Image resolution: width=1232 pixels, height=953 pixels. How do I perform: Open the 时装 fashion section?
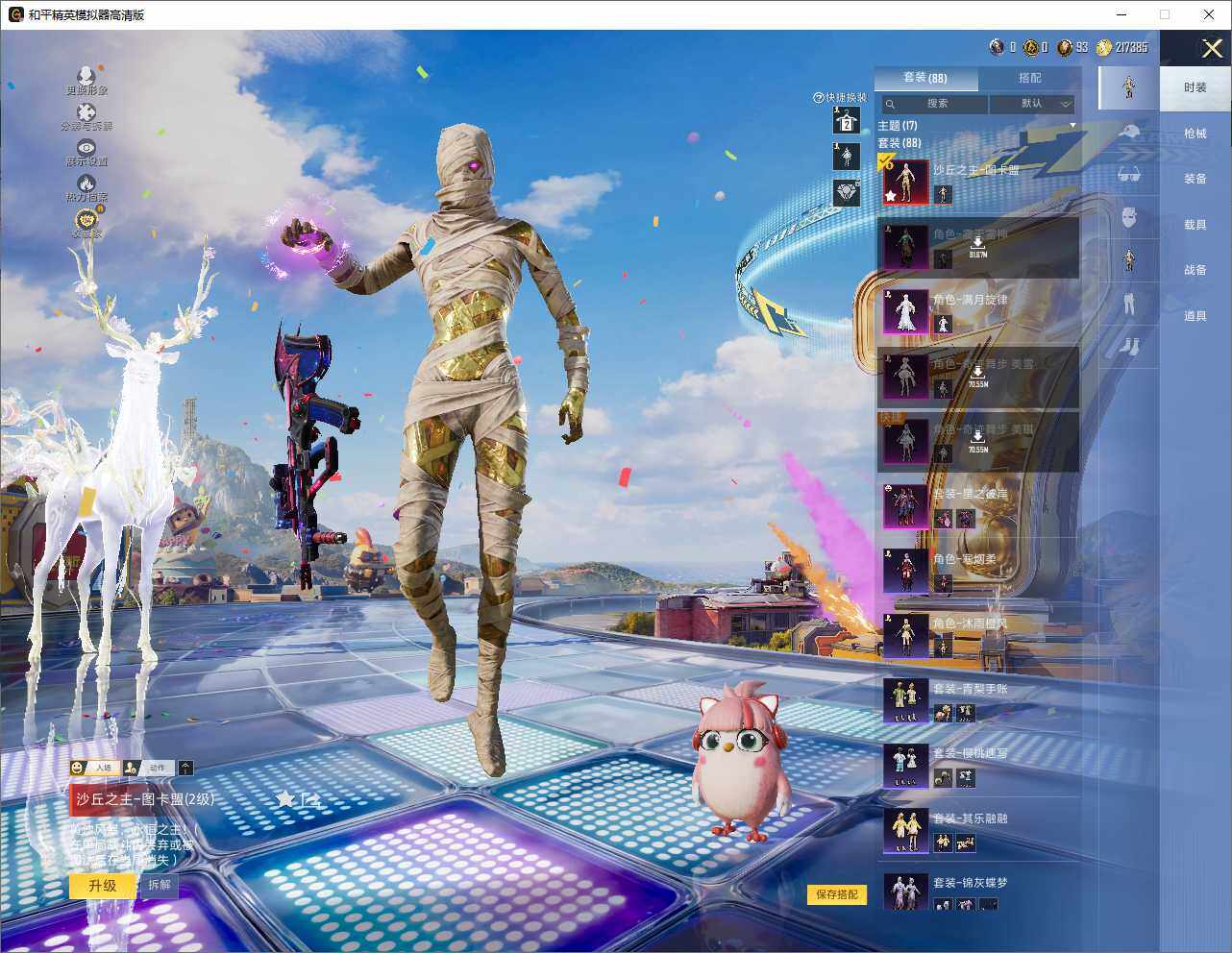[x=1195, y=87]
